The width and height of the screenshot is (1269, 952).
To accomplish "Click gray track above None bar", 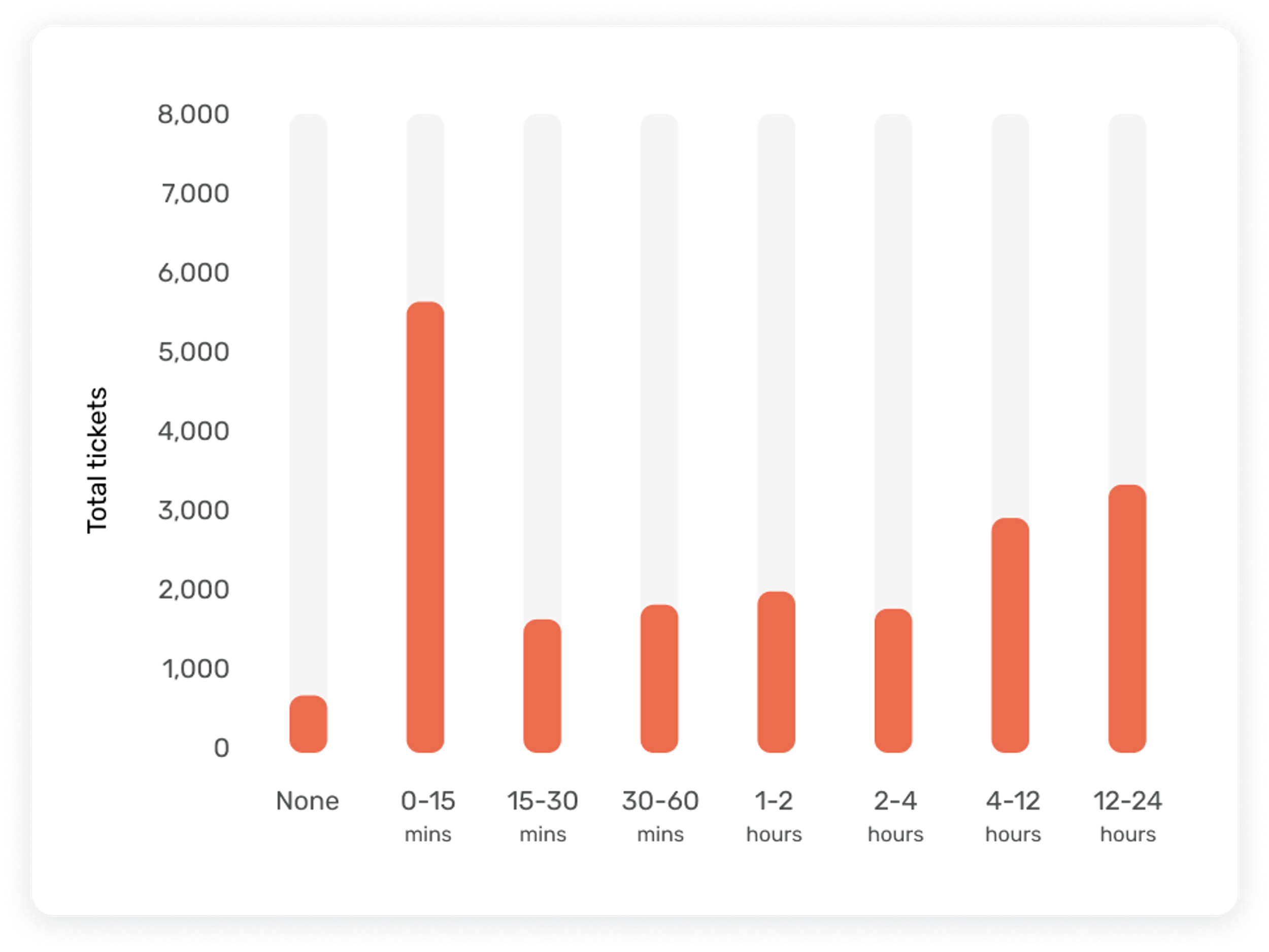I will click(308, 401).
